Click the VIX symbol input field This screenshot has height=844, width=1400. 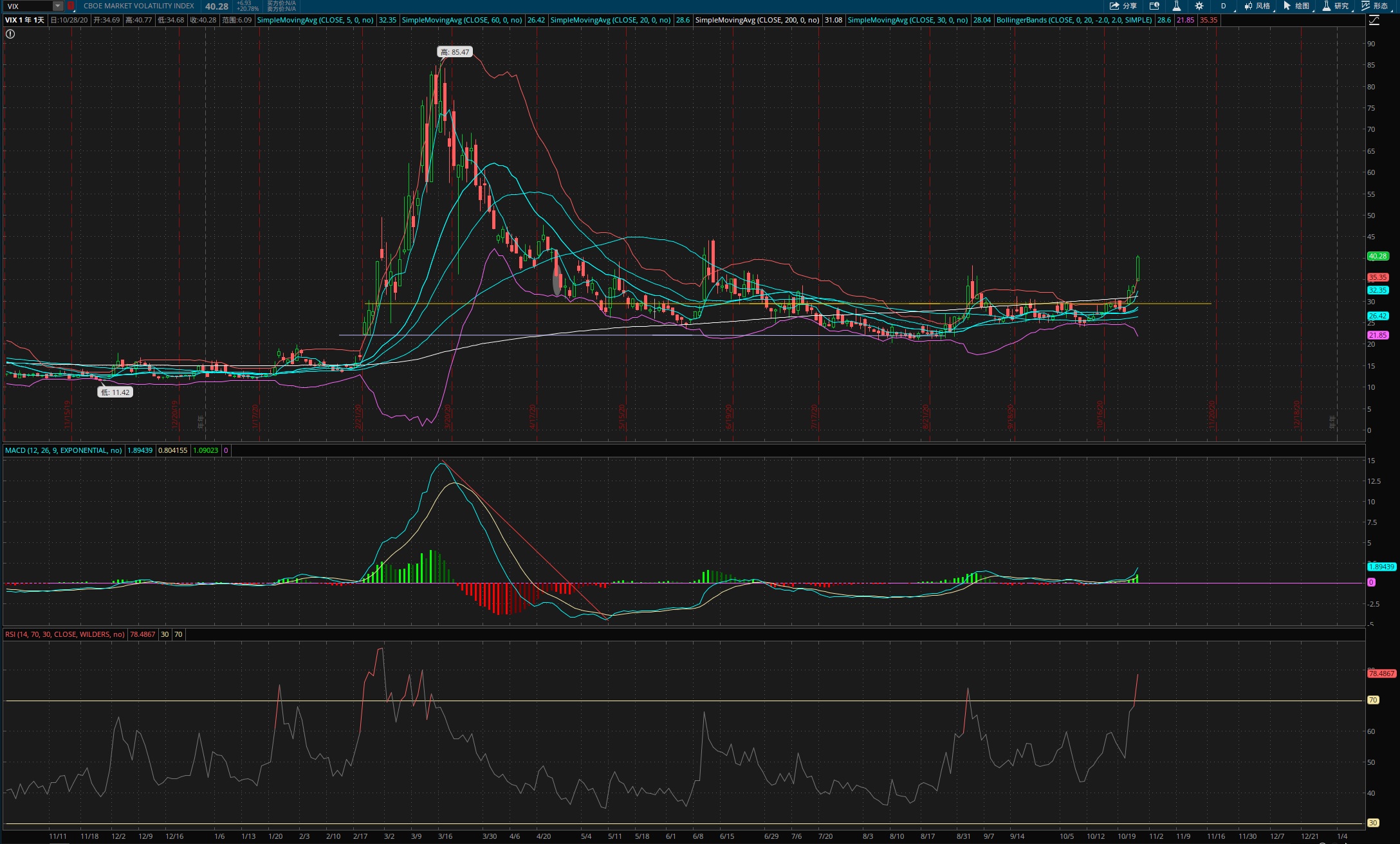(x=28, y=6)
